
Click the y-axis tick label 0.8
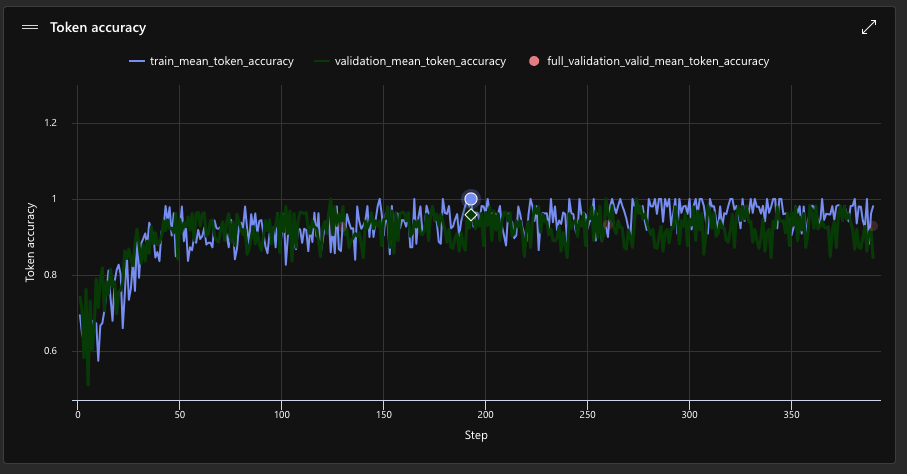(x=51, y=275)
